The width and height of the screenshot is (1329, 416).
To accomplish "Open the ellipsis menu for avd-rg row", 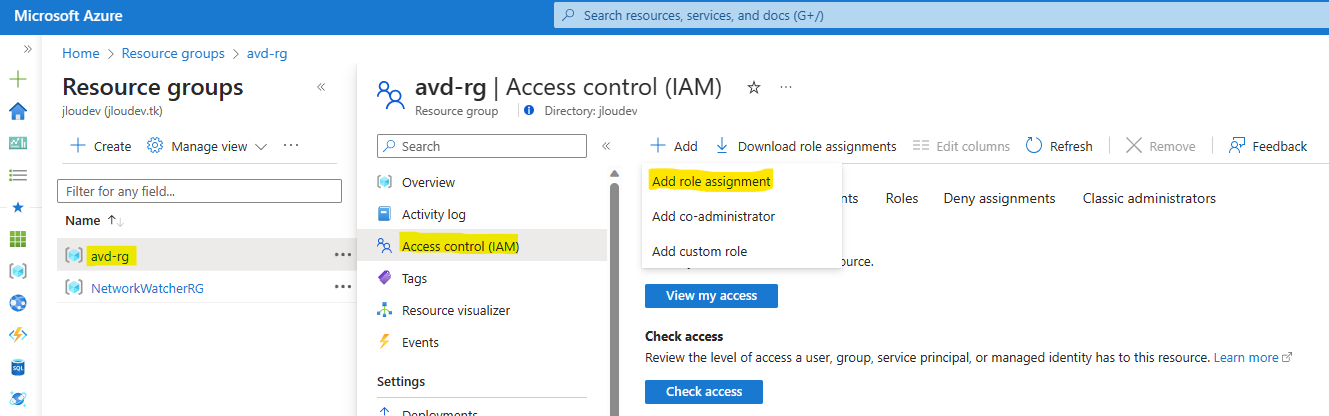I will tap(343, 255).
